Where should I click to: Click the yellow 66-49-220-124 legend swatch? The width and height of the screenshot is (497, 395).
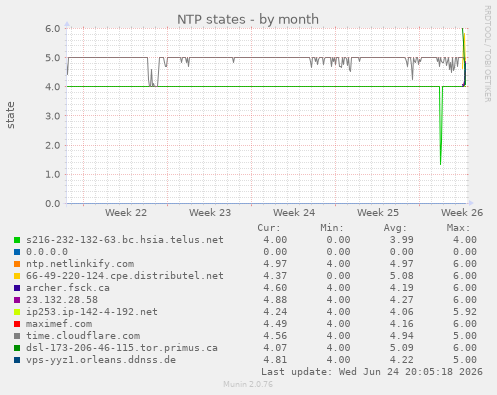click(x=17, y=276)
